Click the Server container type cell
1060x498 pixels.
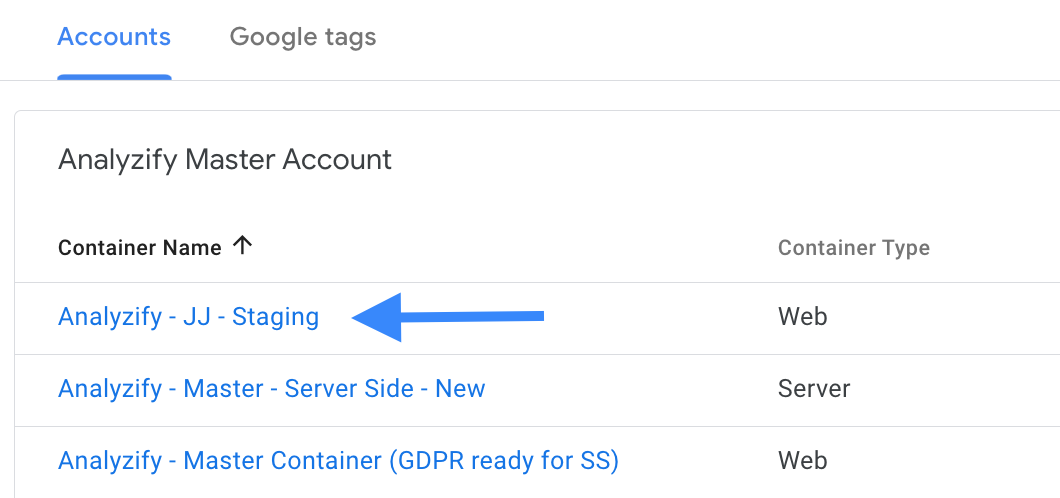814,389
